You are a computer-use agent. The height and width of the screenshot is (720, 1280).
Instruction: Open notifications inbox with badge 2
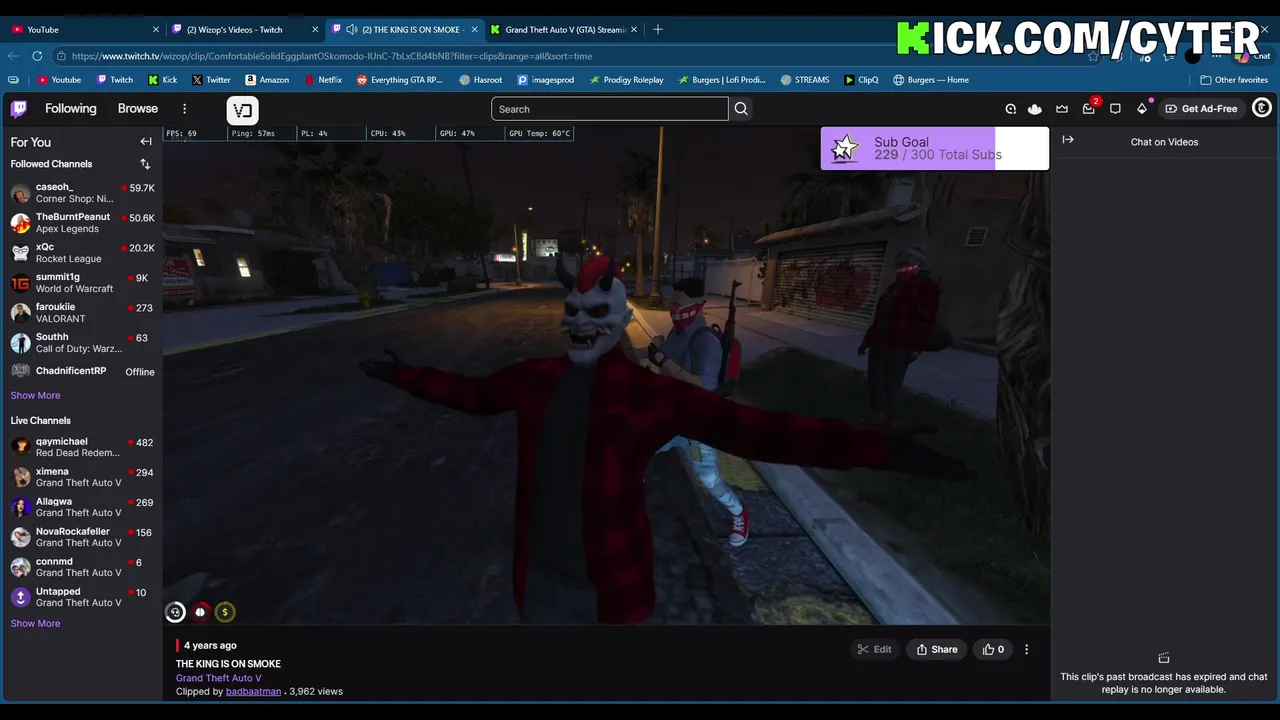[1089, 109]
